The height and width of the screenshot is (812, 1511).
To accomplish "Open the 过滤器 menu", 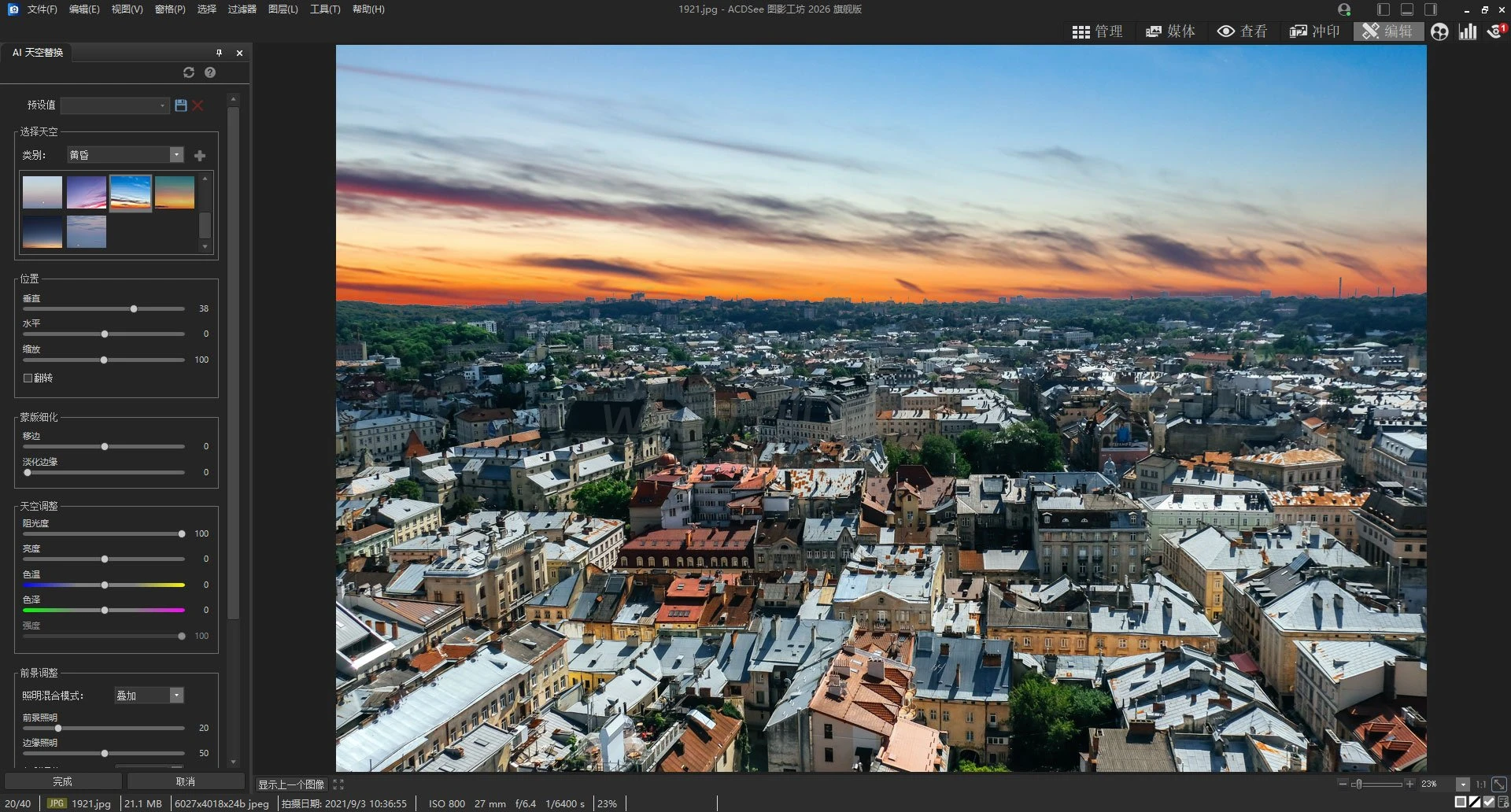I will coord(242,9).
